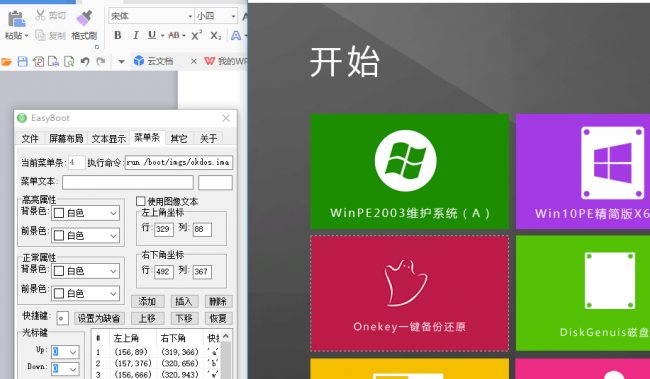Open the Down cursor key dropdown

coord(73,369)
